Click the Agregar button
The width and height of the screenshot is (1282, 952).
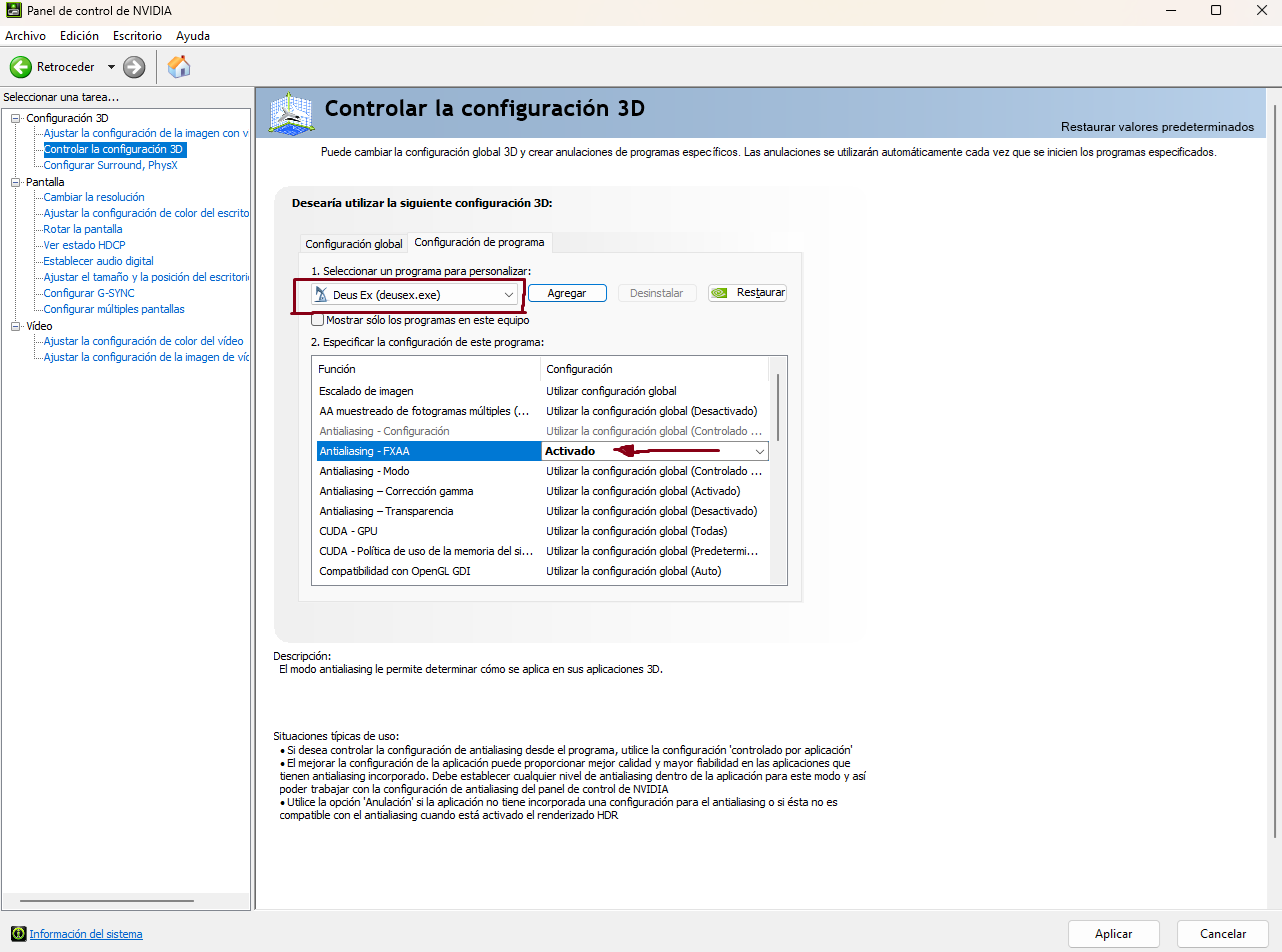[x=567, y=293]
